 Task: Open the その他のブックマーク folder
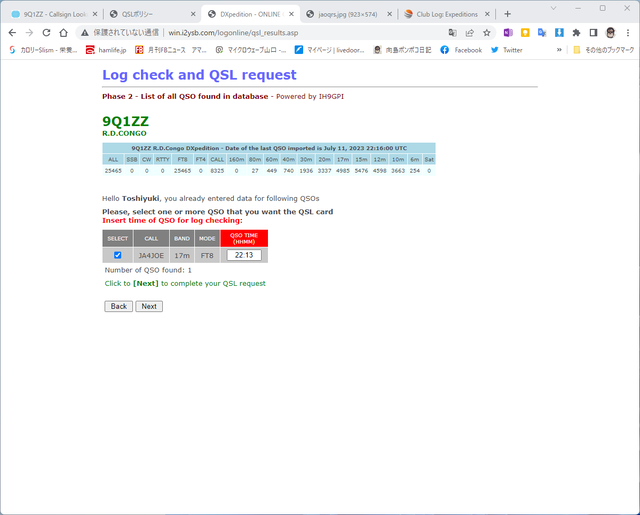(x=604, y=50)
